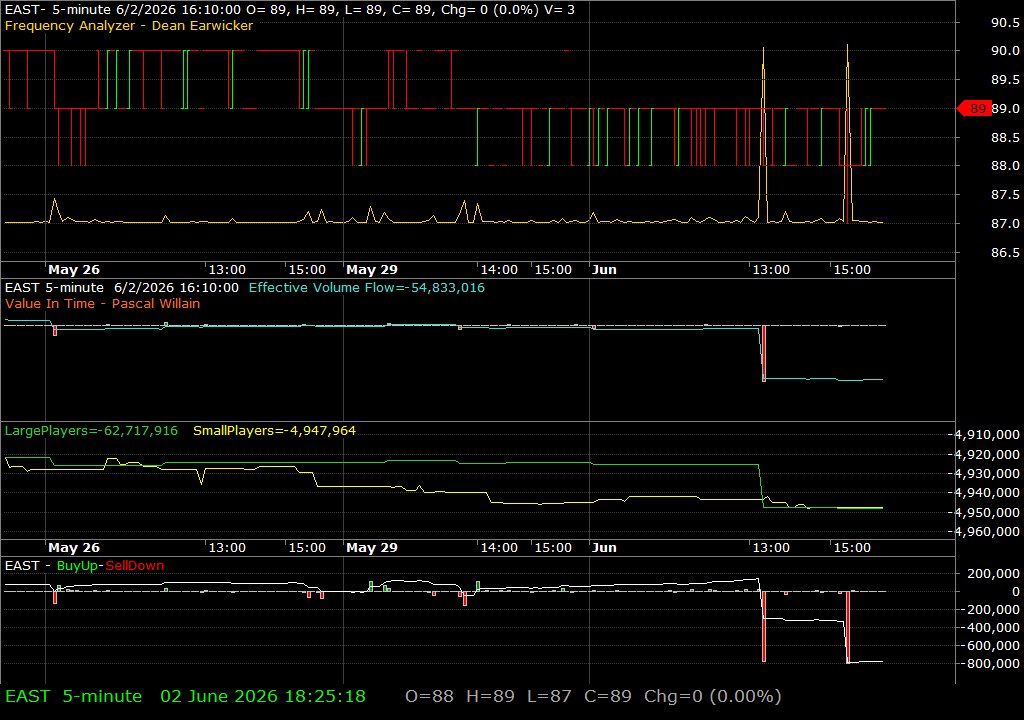Click the 'SmallPlayers=-4,947,964' legend
The height and width of the screenshot is (720, 1024).
click(274, 431)
